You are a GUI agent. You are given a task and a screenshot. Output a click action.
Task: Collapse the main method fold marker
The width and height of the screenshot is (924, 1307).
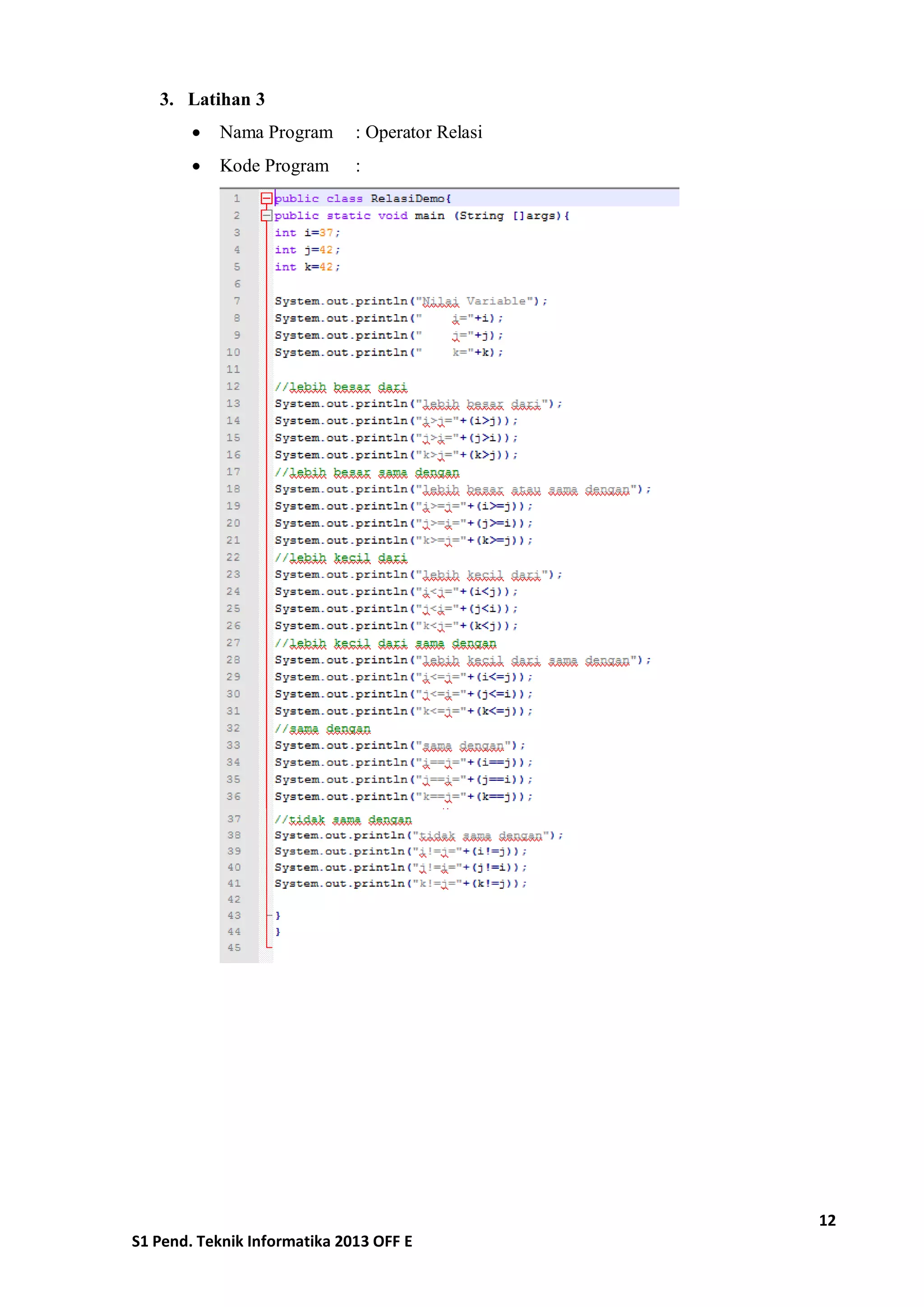pyautogui.click(x=266, y=215)
